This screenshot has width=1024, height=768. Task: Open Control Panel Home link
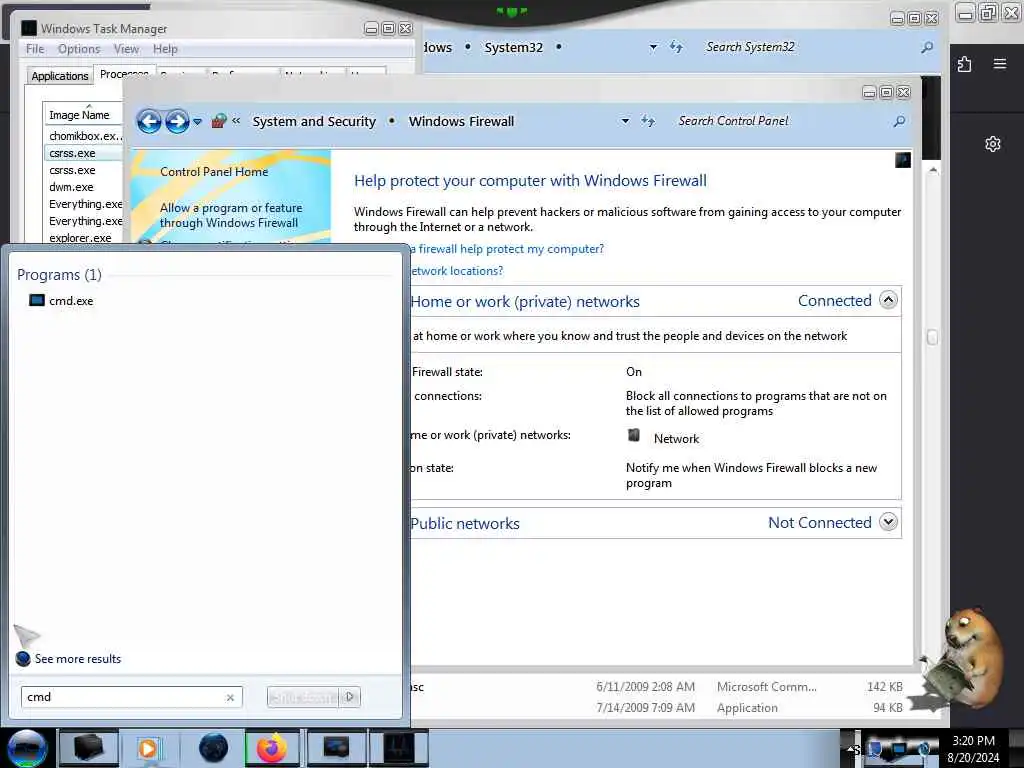tap(214, 172)
